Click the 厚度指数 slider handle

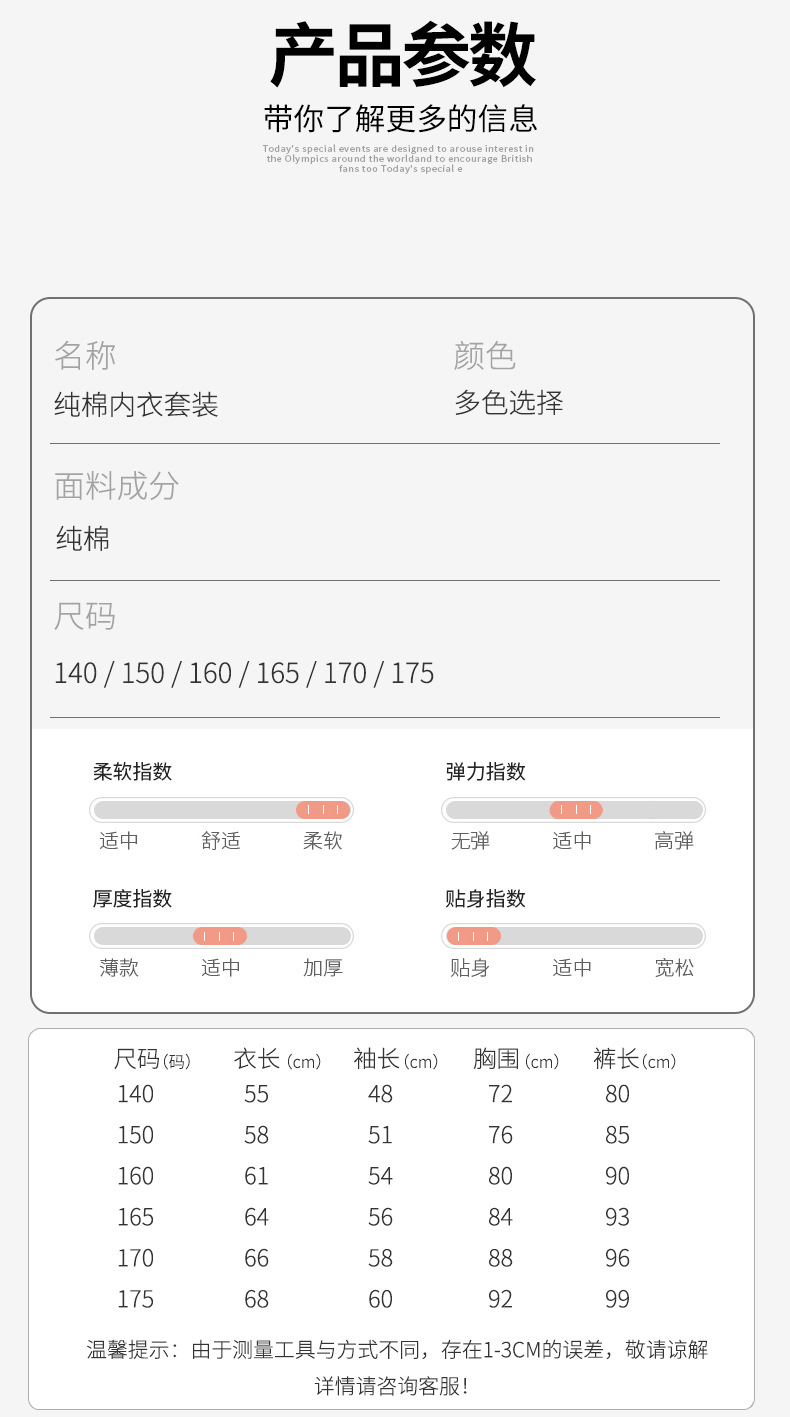click(220, 937)
